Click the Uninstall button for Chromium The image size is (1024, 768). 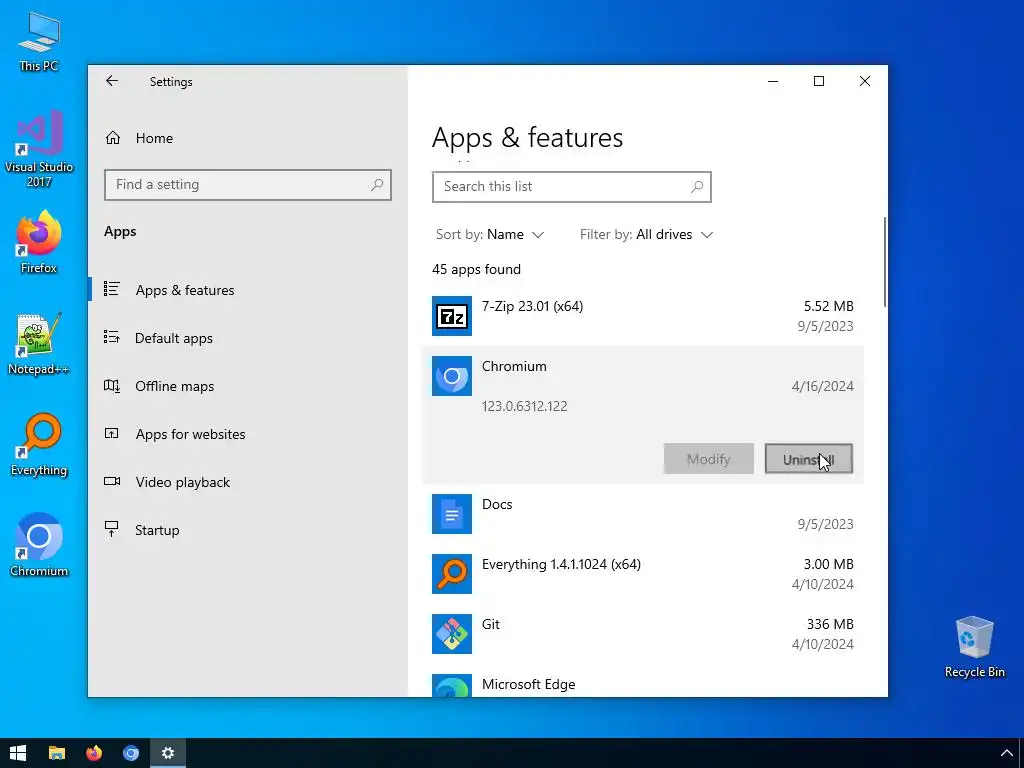tap(808, 459)
